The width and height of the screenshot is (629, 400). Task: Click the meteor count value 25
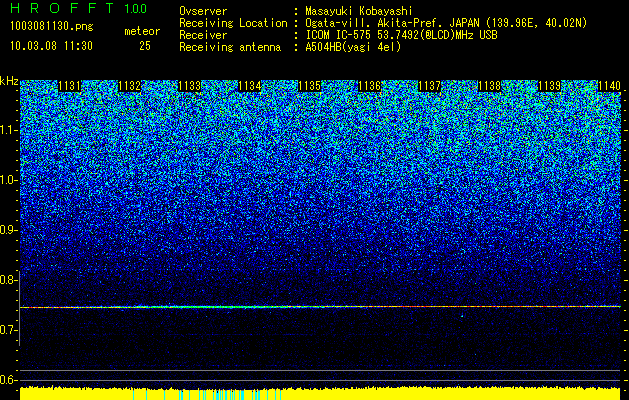(x=145, y=46)
